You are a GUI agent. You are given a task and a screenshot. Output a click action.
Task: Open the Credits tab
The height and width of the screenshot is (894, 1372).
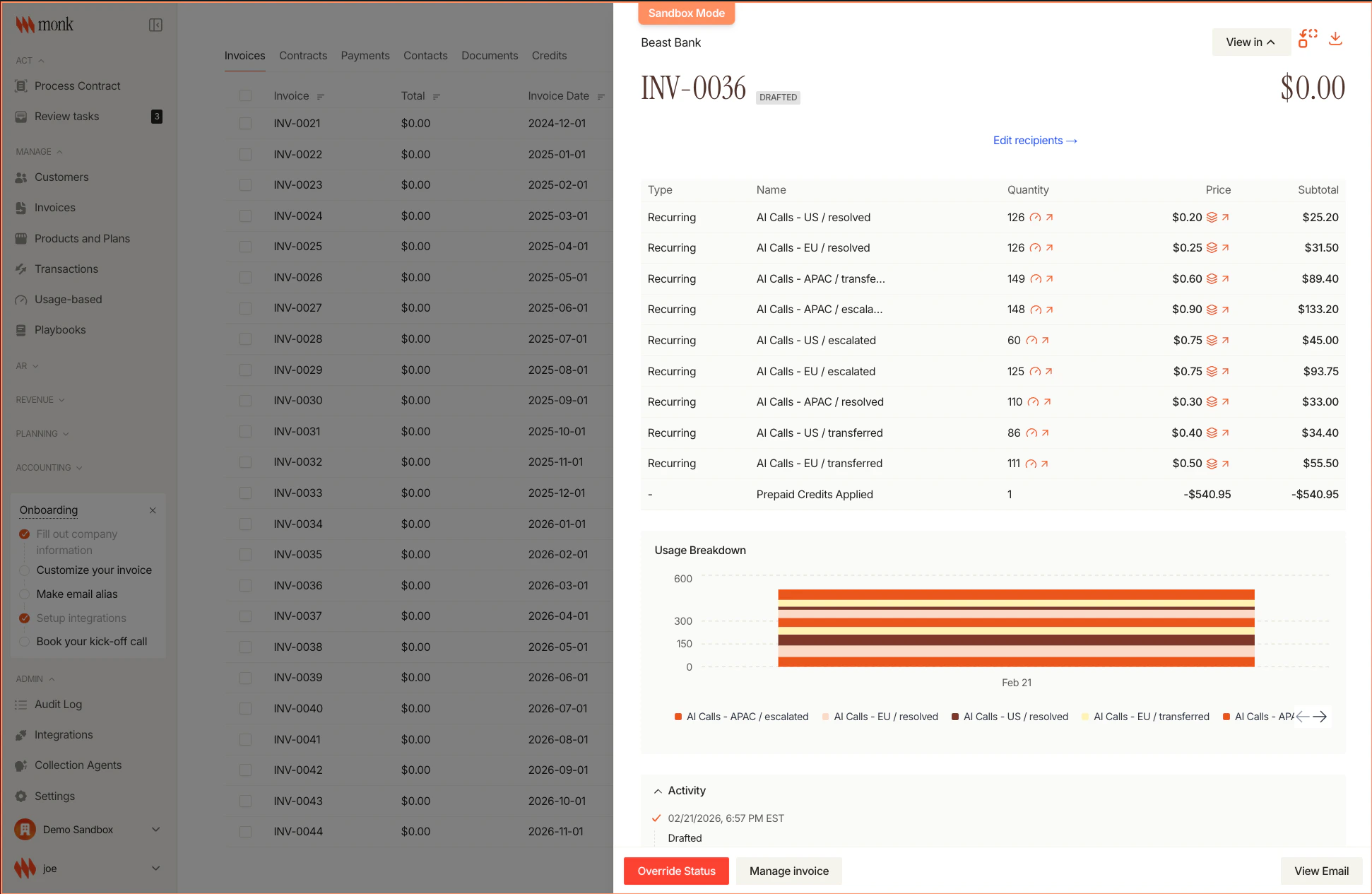coord(549,55)
